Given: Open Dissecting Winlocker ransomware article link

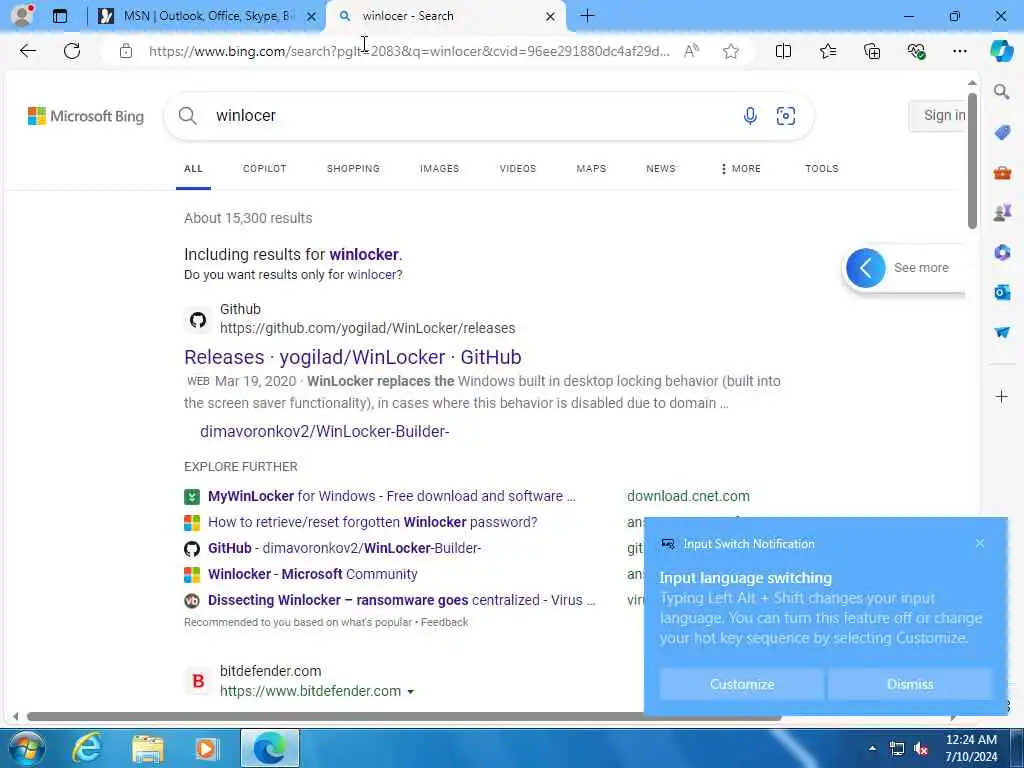Looking at the screenshot, I should click(x=401, y=600).
